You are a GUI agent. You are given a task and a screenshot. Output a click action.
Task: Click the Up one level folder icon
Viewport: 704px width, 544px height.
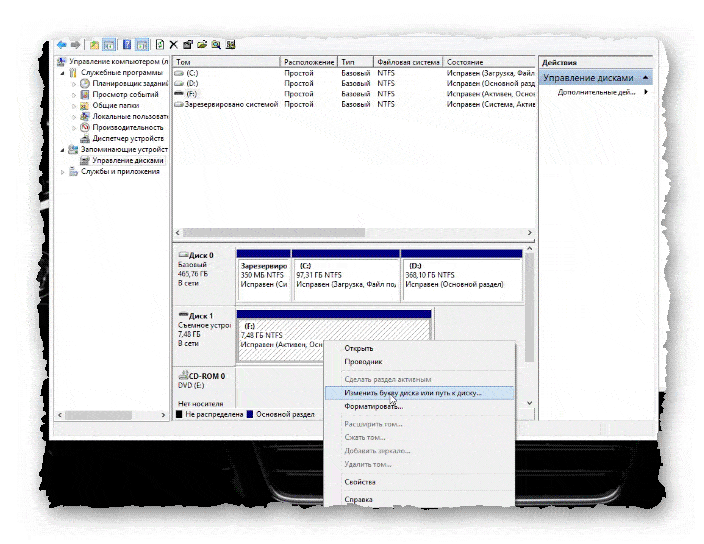pos(94,45)
